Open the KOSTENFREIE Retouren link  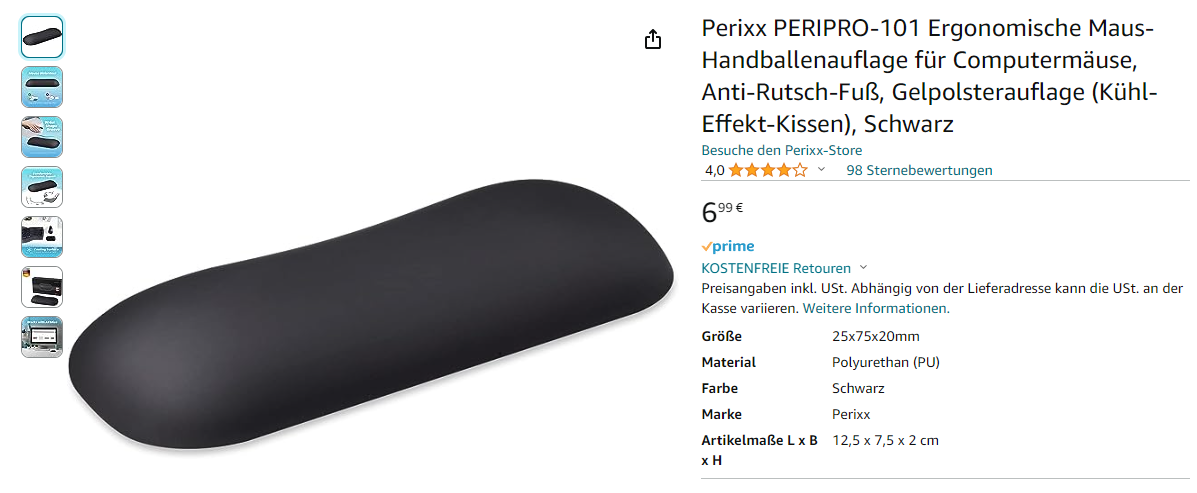coord(776,268)
